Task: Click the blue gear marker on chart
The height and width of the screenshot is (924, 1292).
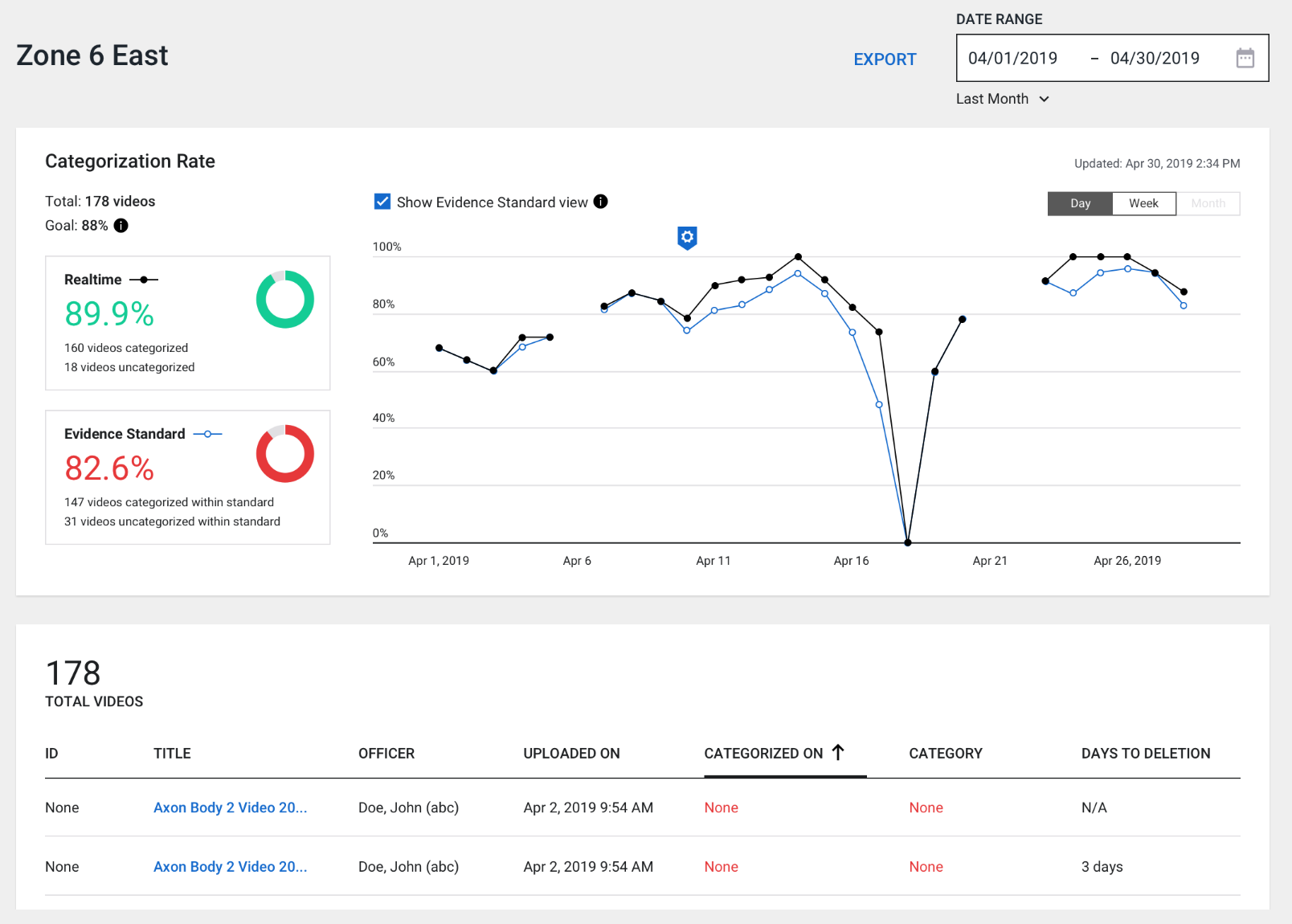Action: pos(687,237)
